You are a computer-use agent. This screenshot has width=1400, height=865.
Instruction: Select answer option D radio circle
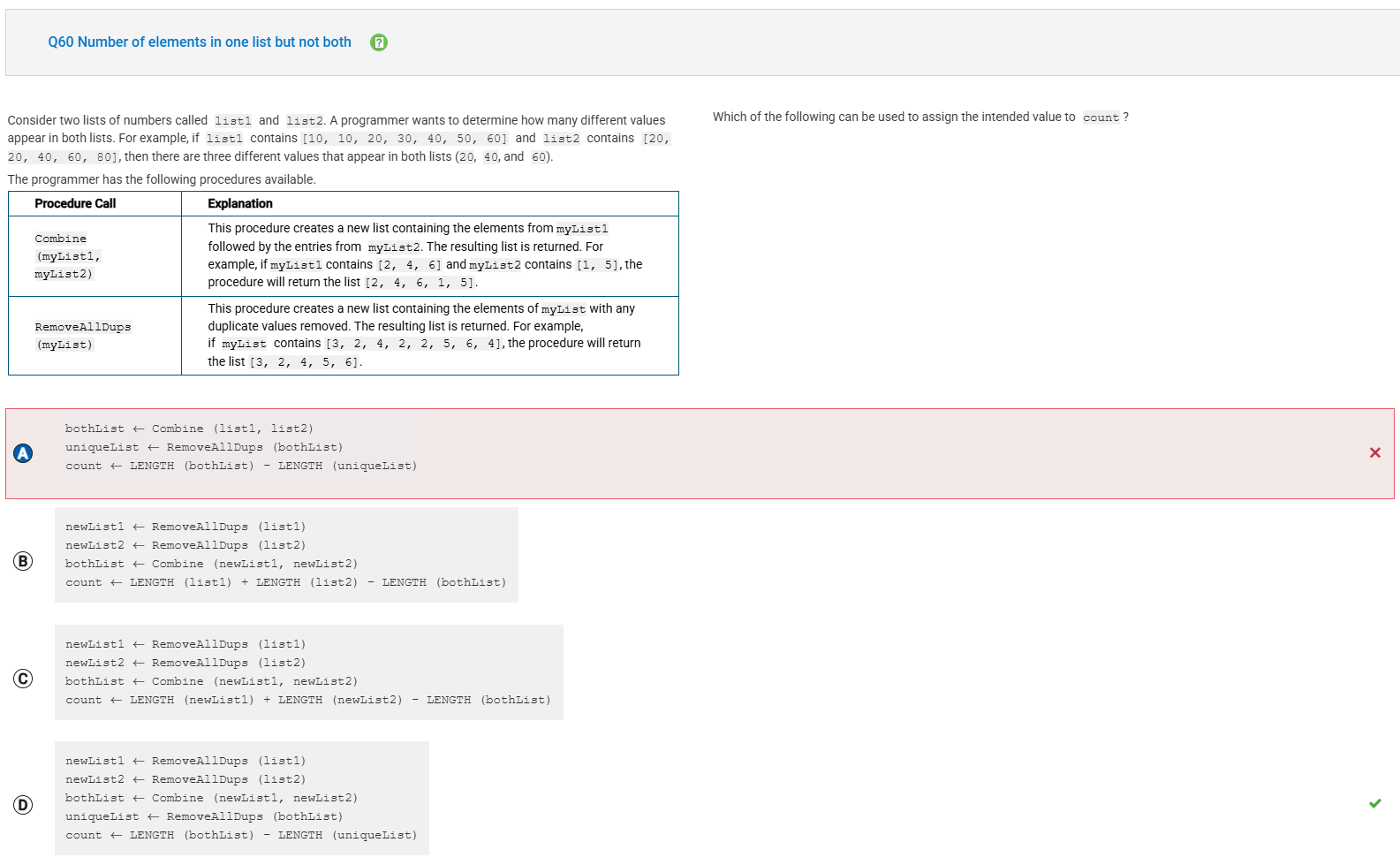point(23,805)
